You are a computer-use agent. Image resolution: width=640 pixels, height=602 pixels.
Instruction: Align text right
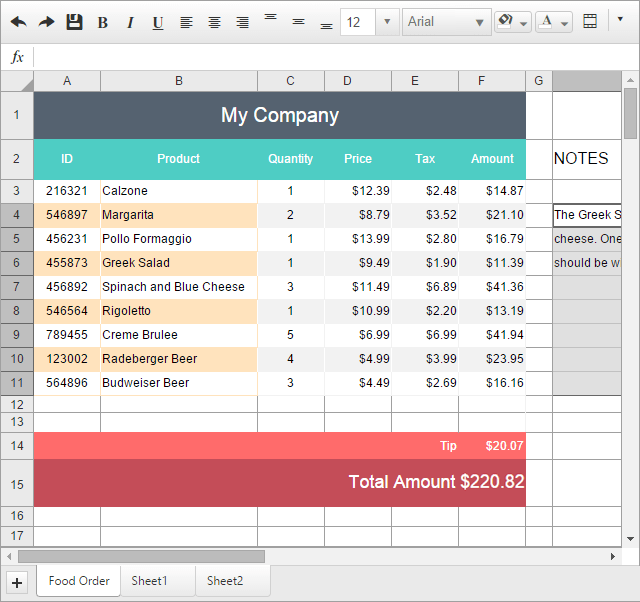[242, 22]
